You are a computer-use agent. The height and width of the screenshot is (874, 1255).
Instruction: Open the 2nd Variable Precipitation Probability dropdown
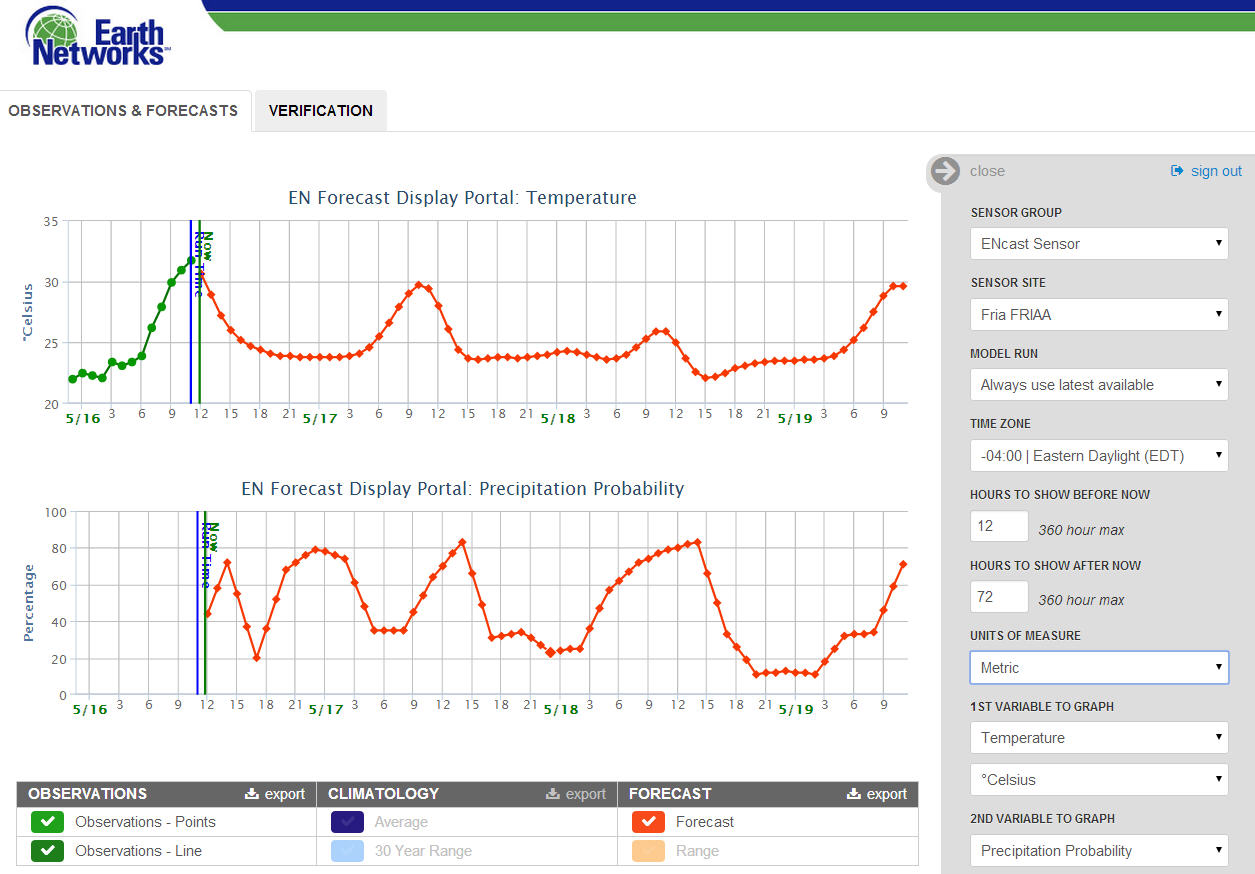pyautogui.click(x=1099, y=850)
